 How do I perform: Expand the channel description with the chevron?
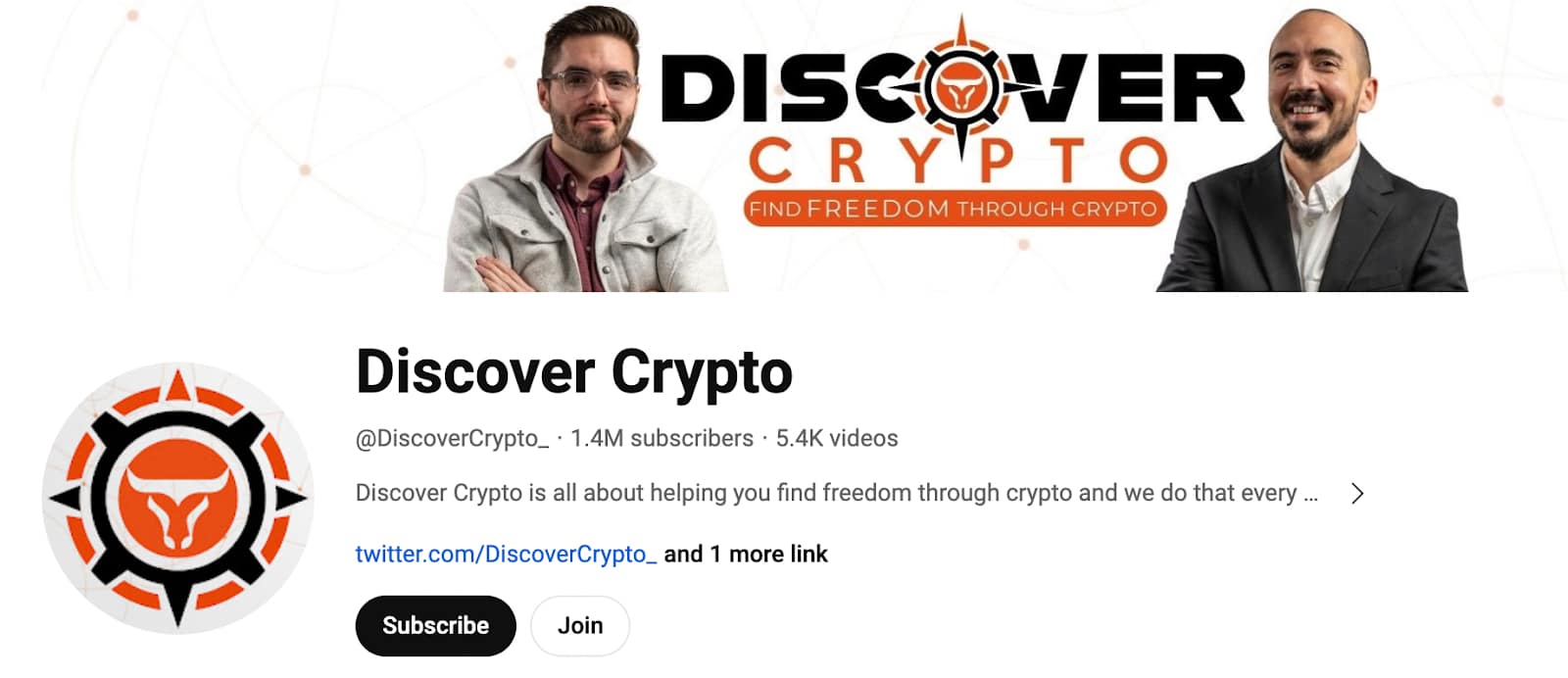(1357, 493)
